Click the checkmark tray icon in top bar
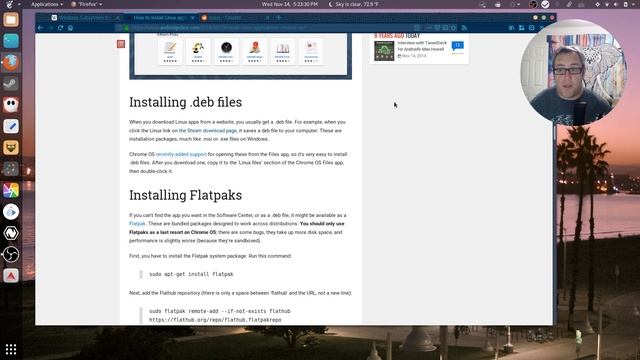This screenshot has width=640, height=360. point(545,4)
